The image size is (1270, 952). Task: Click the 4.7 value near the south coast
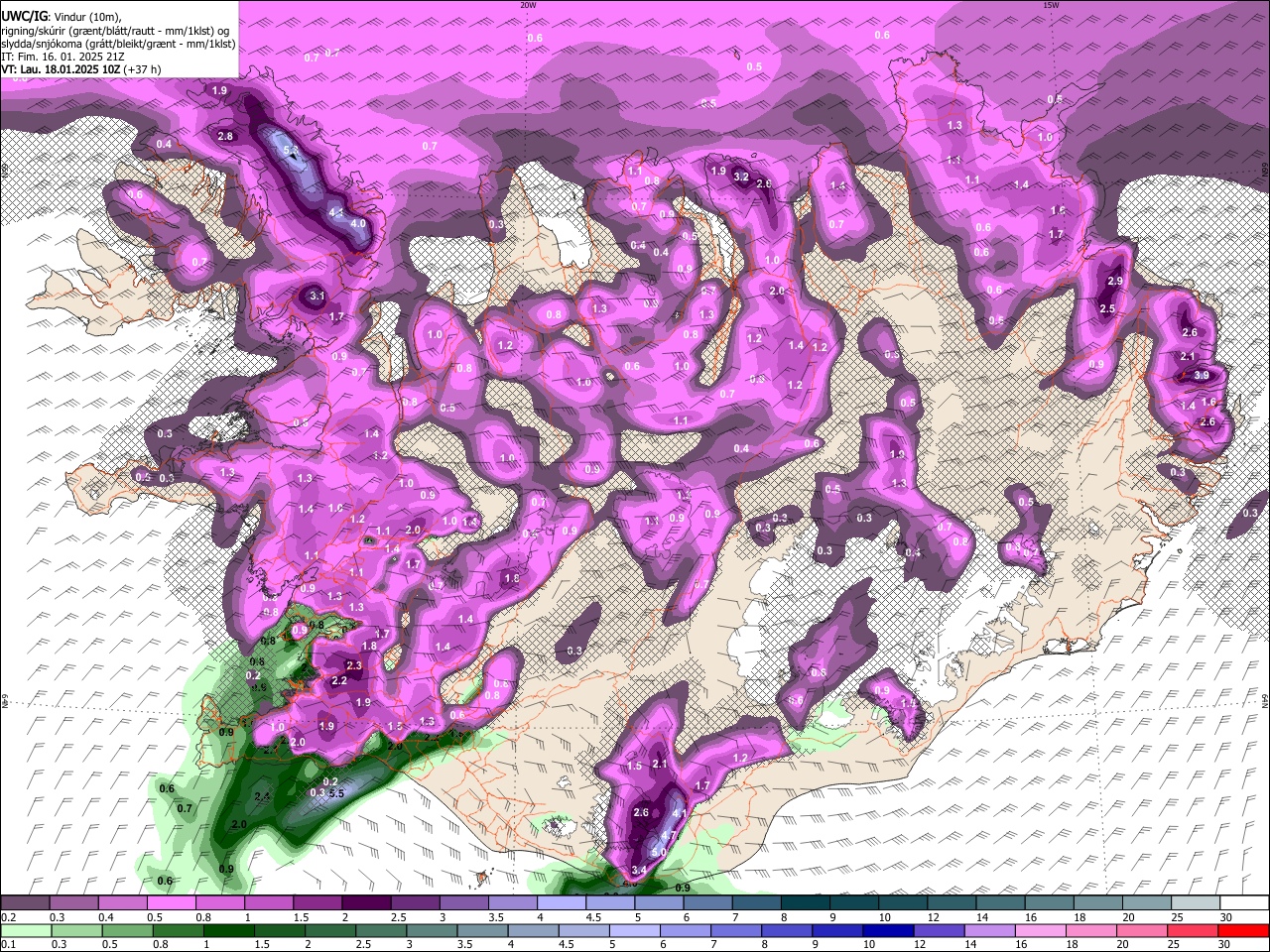[668, 835]
